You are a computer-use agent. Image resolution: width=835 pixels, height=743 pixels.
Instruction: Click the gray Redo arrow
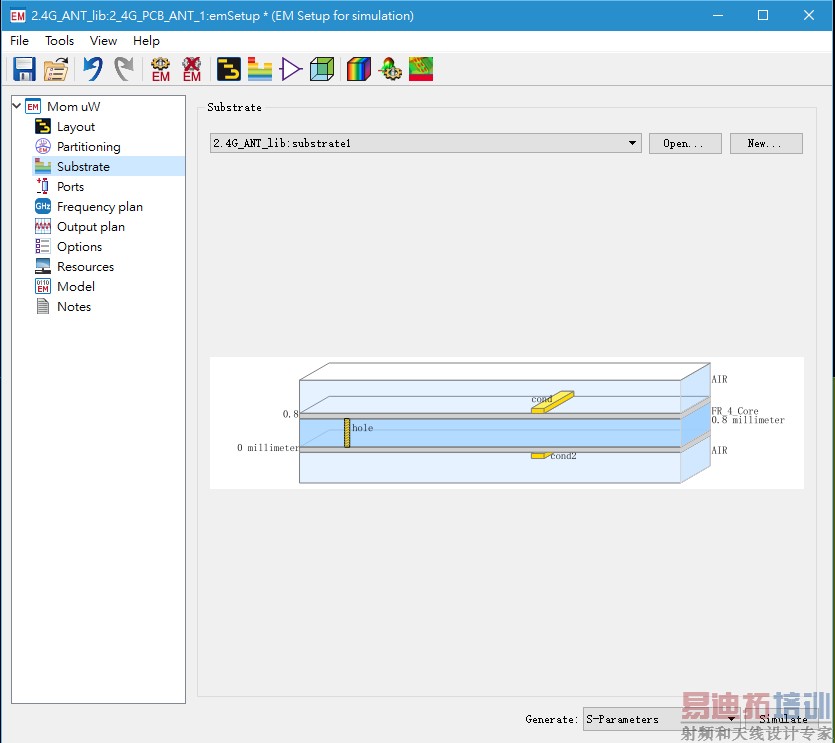(x=124, y=69)
